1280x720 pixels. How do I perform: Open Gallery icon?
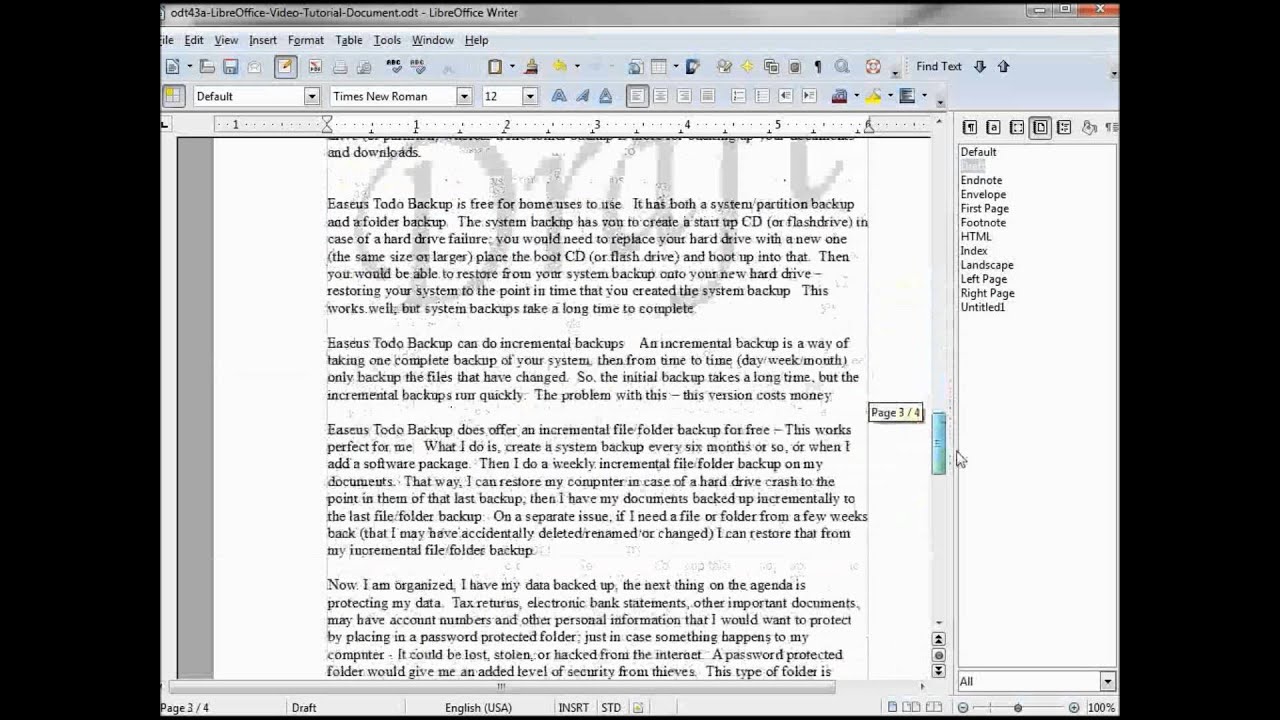771,67
